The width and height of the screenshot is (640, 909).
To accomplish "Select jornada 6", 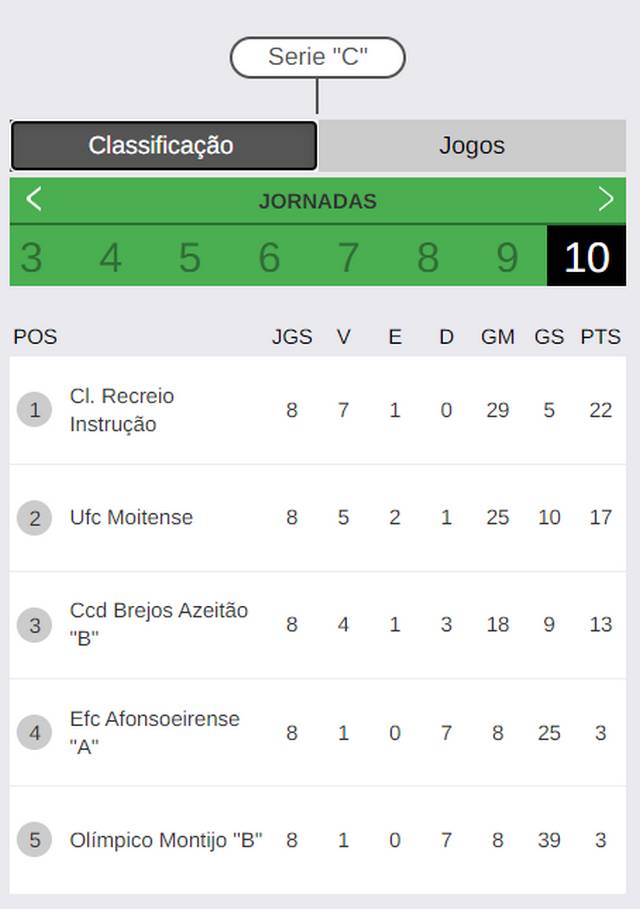I will tap(269, 256).
